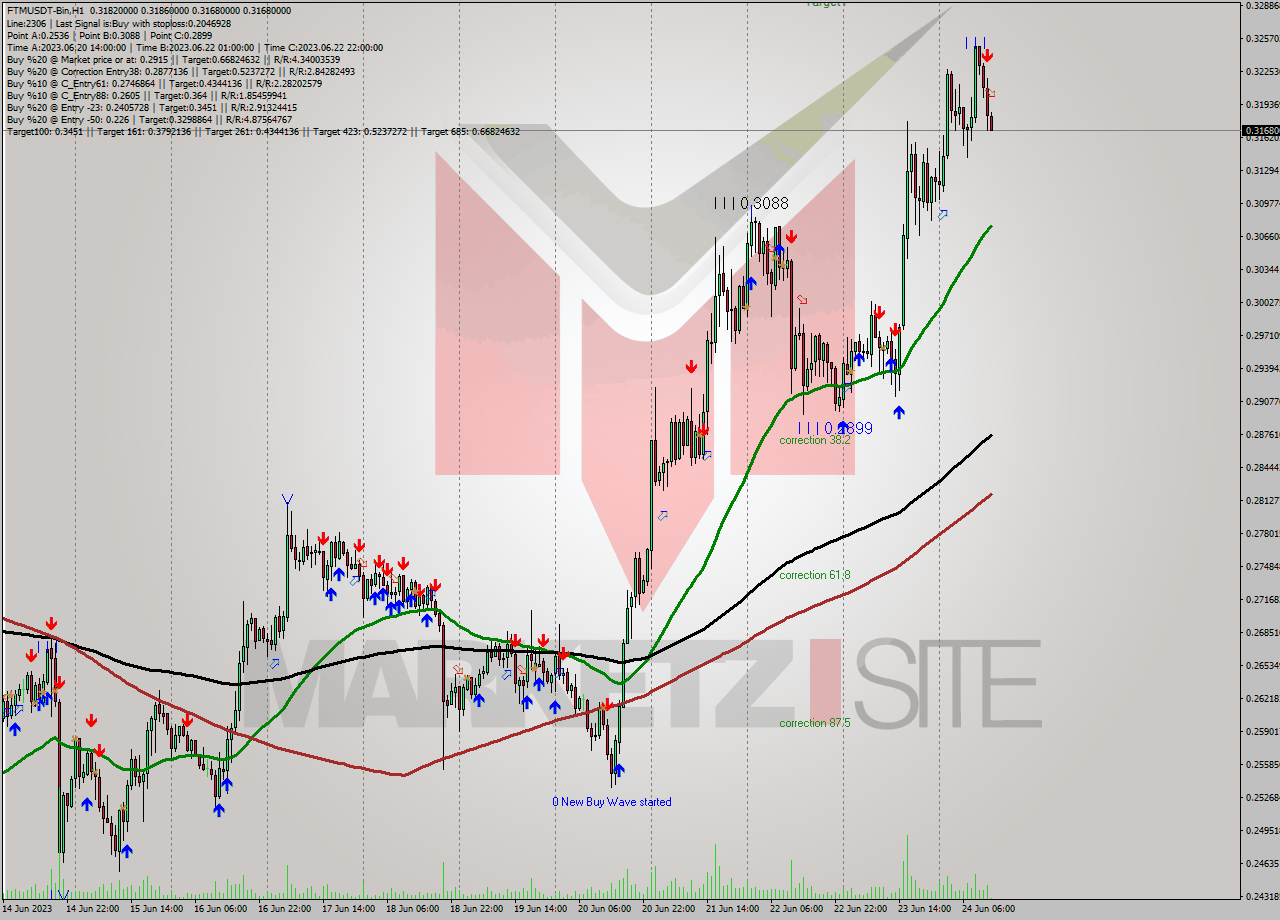Click the '20 Jun 22:00' time axis label
Viewport: 1280px width, 920px height.
tap(670, 909)
